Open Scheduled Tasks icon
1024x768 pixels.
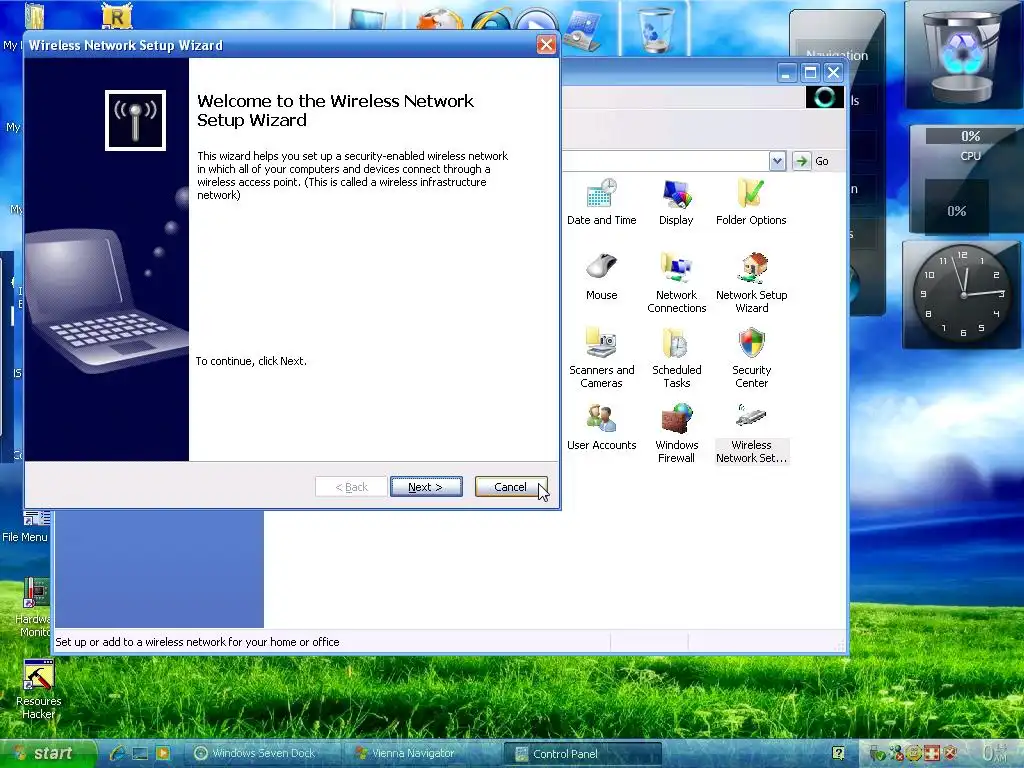click(677, 358)
